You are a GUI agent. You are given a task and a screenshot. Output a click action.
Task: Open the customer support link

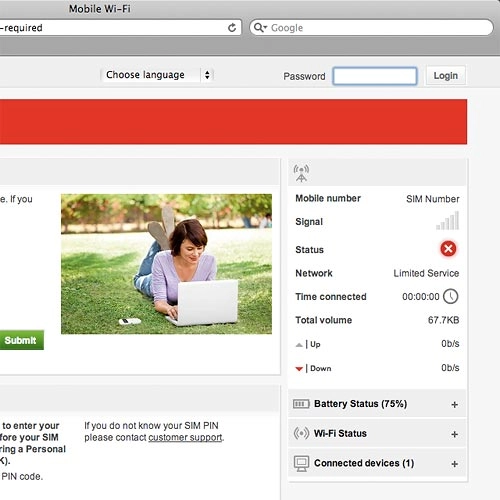[185, 437]
